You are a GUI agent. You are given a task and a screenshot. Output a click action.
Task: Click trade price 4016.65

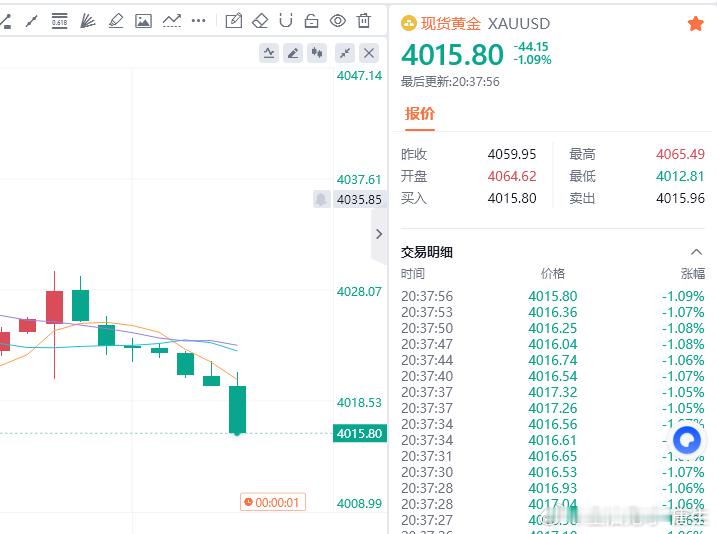tap(553, 456)
